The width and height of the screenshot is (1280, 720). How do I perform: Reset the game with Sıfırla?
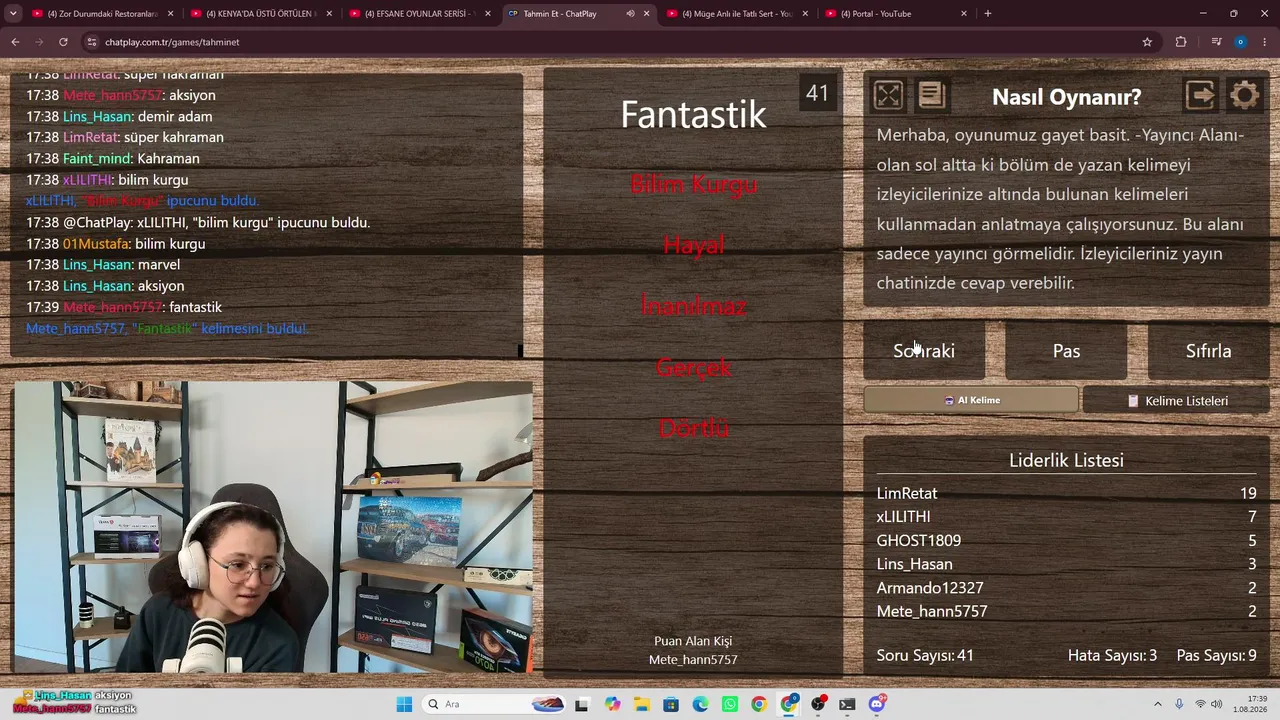click(1208, 351)
